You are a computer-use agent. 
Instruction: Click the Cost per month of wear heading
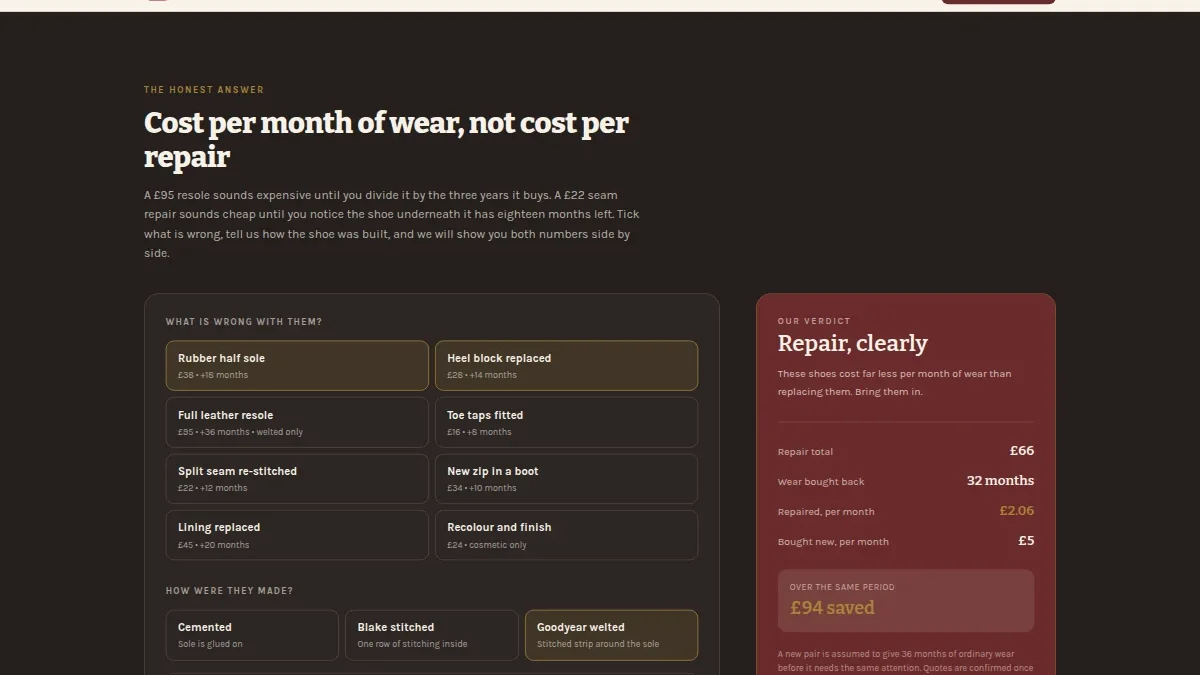click(386, 139)
